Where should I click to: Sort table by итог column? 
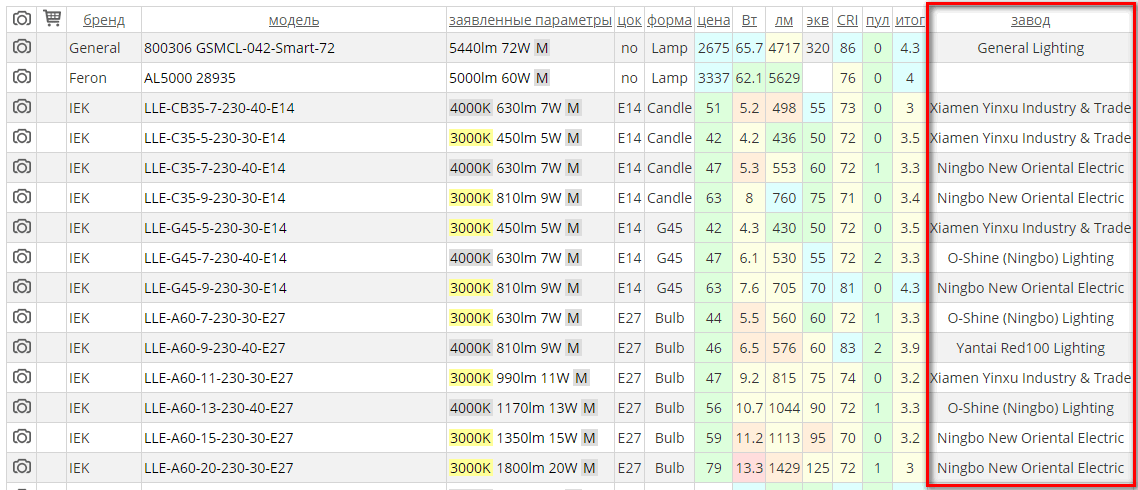coord(910,20)
